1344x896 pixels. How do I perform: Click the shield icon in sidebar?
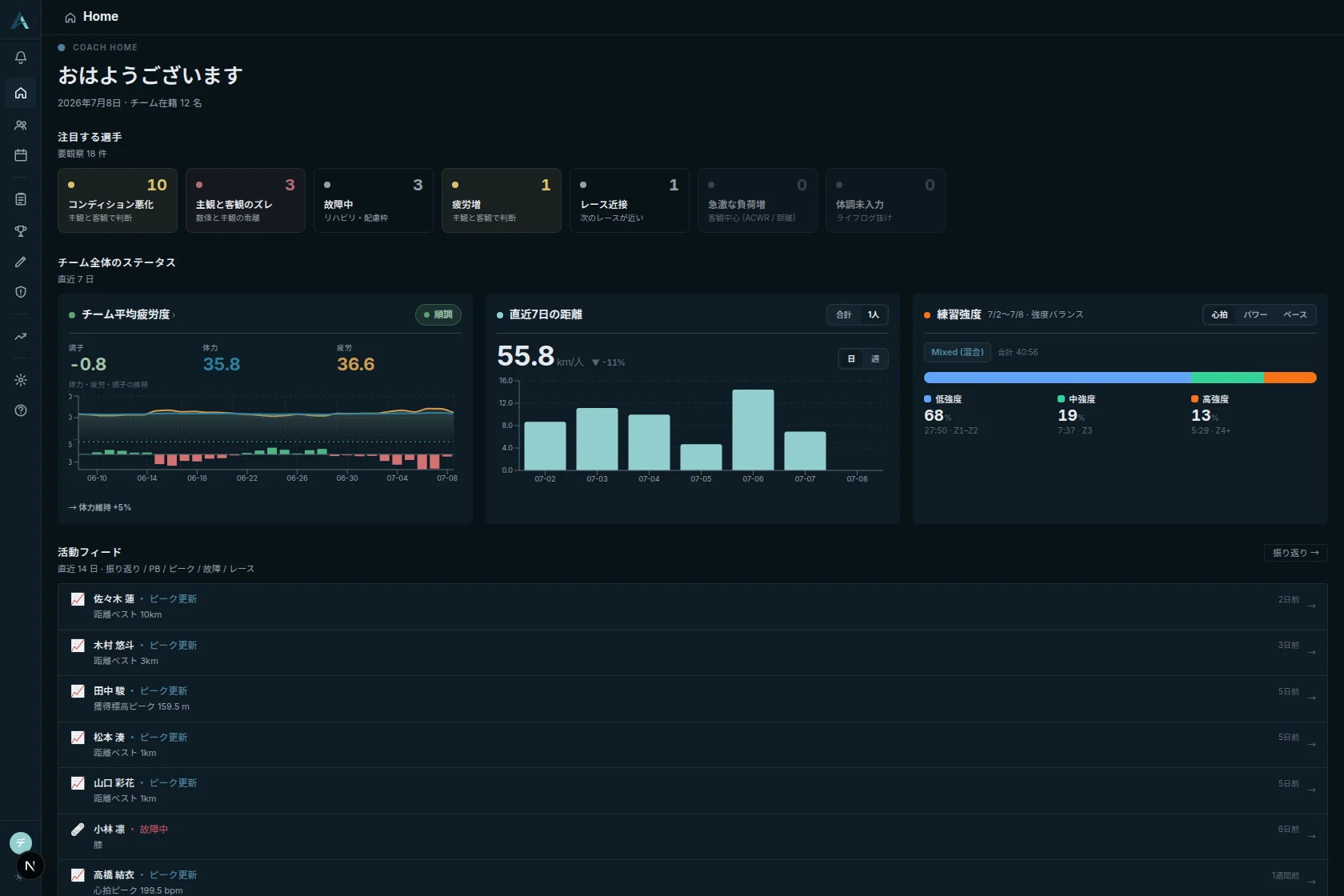pyautogui.click(x=21, y=292)
